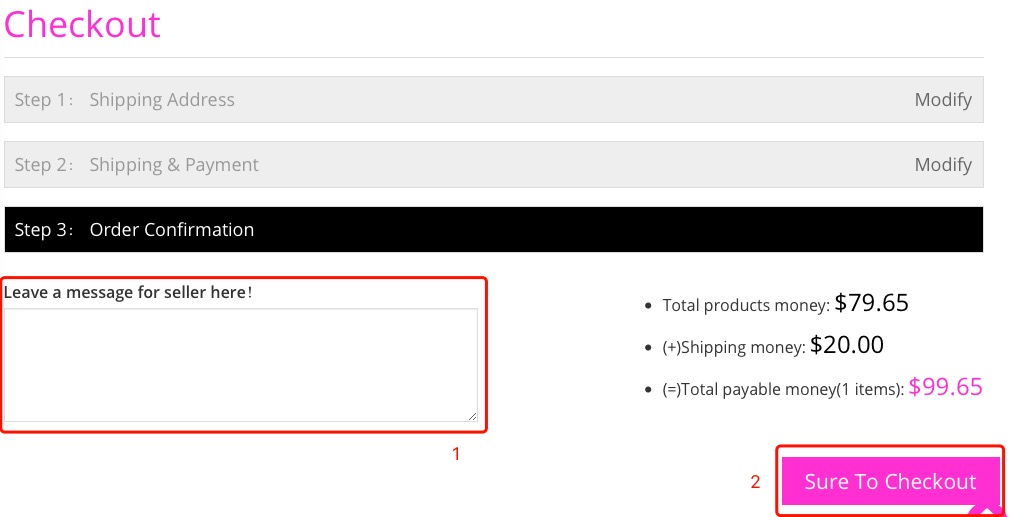Click the 'Total payable money(1 items)' label
Image resolution: width=1010 pixels, height=517 pixels.
783,390
